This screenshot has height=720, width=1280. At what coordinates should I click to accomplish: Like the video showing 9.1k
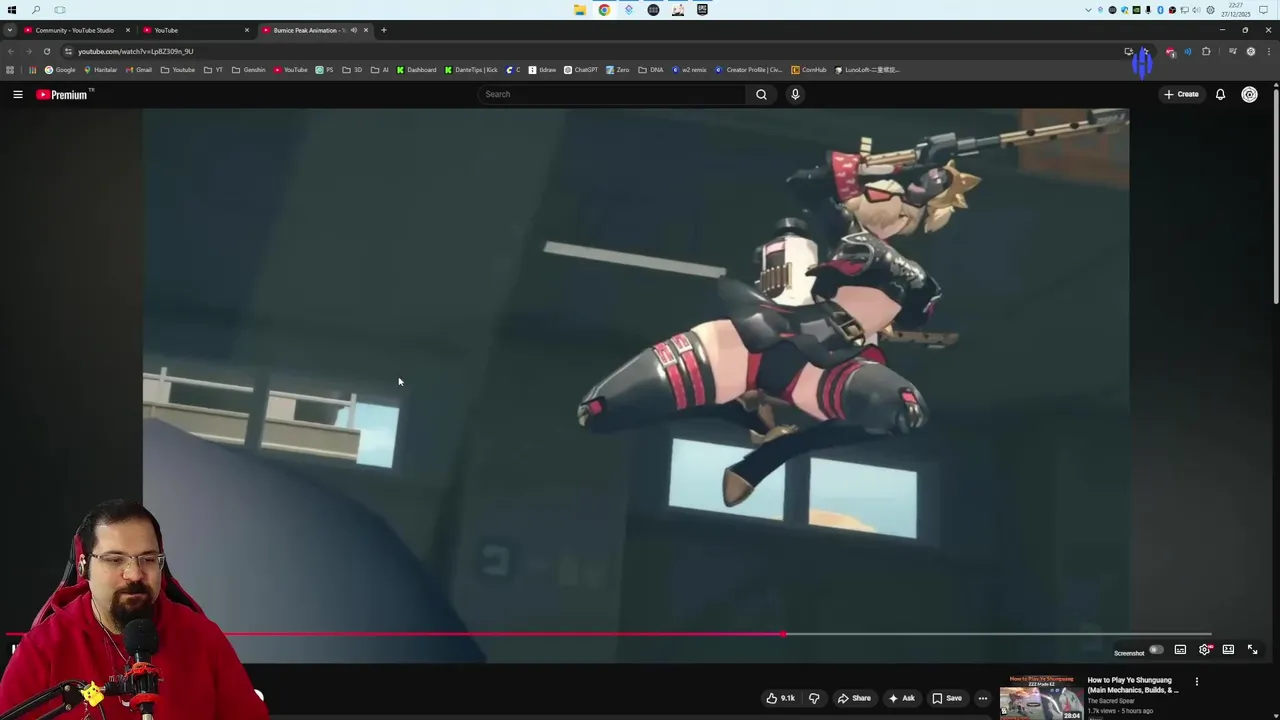tap(780, 698)
